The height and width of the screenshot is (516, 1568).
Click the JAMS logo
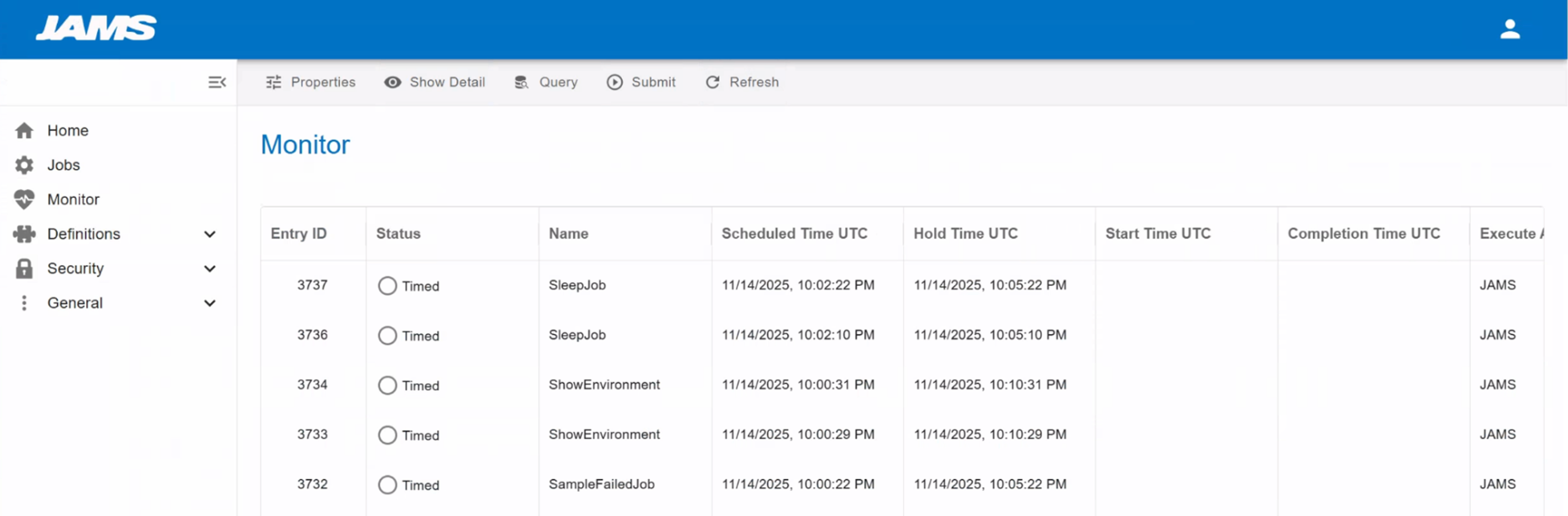(96, 28)
